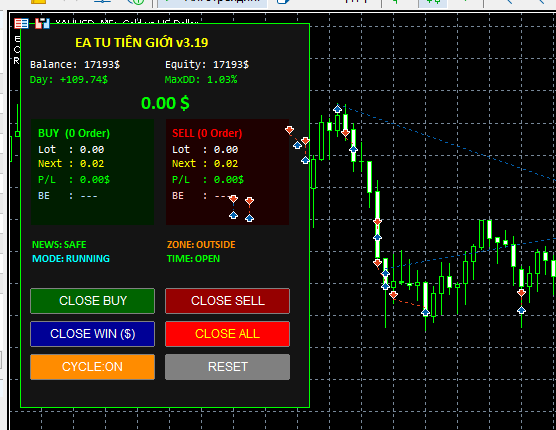Screen dimensions: 556x430
Task: Click the Balance: 17193$ text
Action: 75,65
